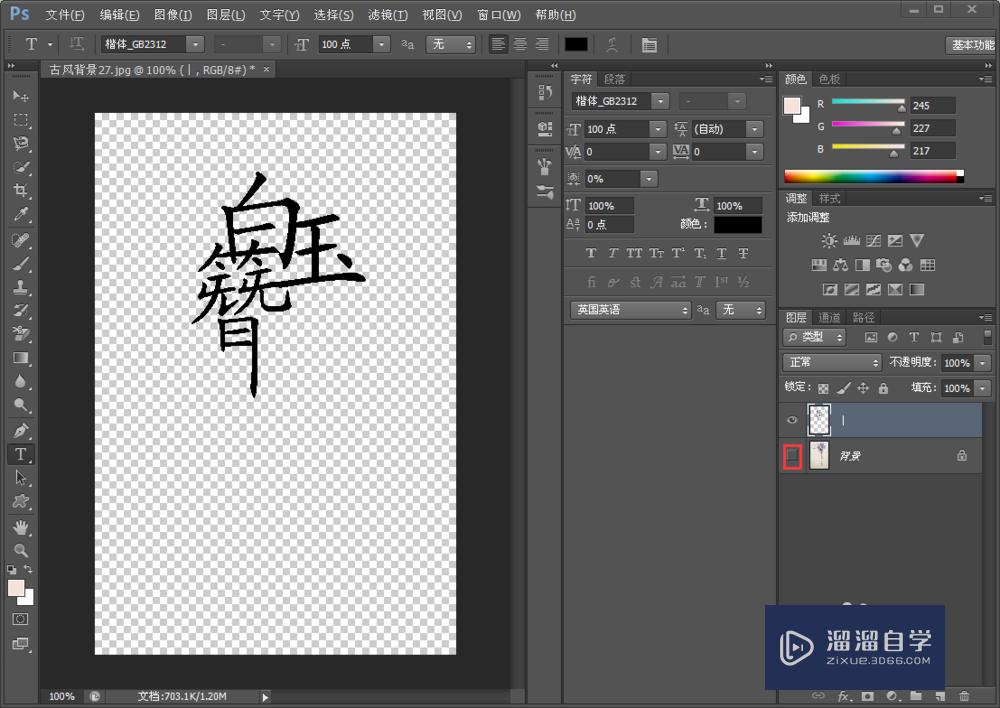Click character panel 颜色 black swatch
This screenshot has height=708, width=1000.
coord(738,225)
